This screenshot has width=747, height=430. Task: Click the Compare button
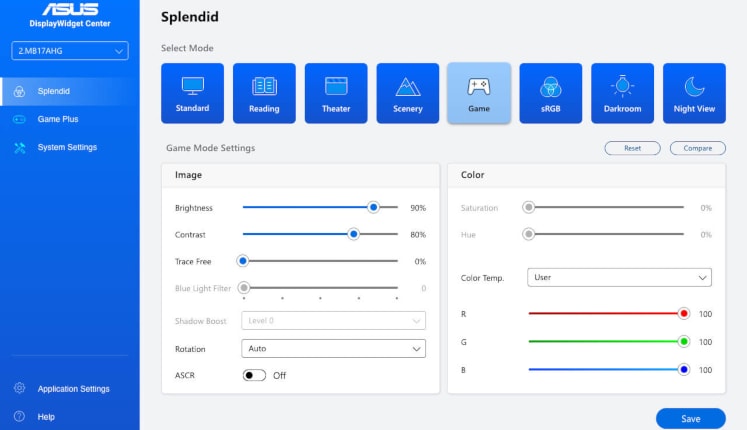click(697, 148)
